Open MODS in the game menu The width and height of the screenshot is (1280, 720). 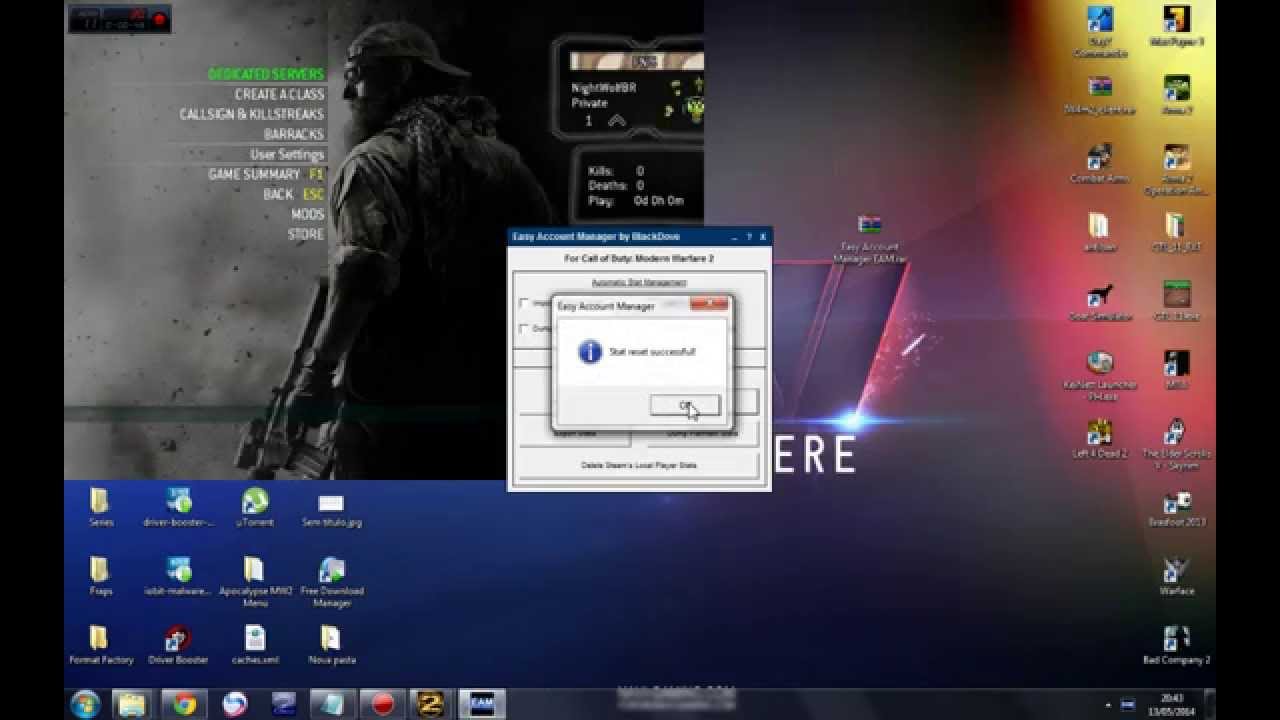pos(308,214)
